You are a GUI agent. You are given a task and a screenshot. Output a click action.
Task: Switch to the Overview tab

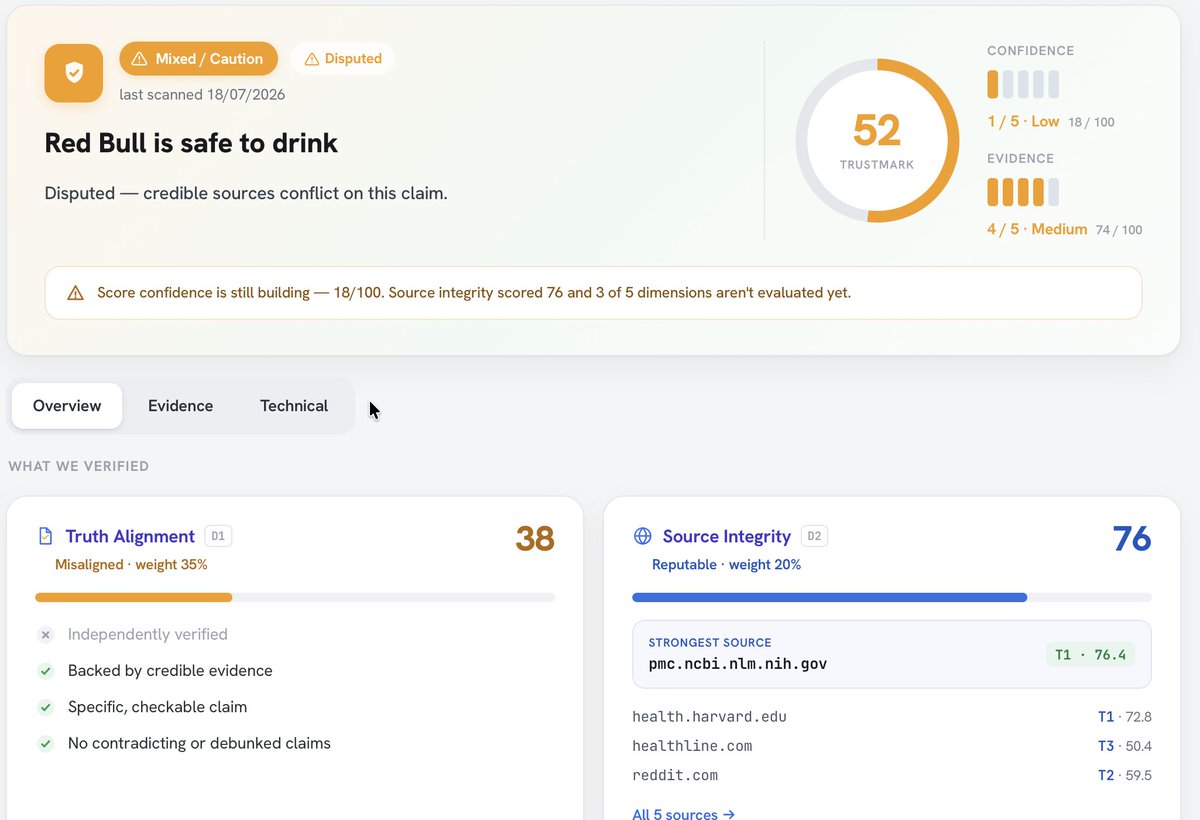click(x=67, y=406)
